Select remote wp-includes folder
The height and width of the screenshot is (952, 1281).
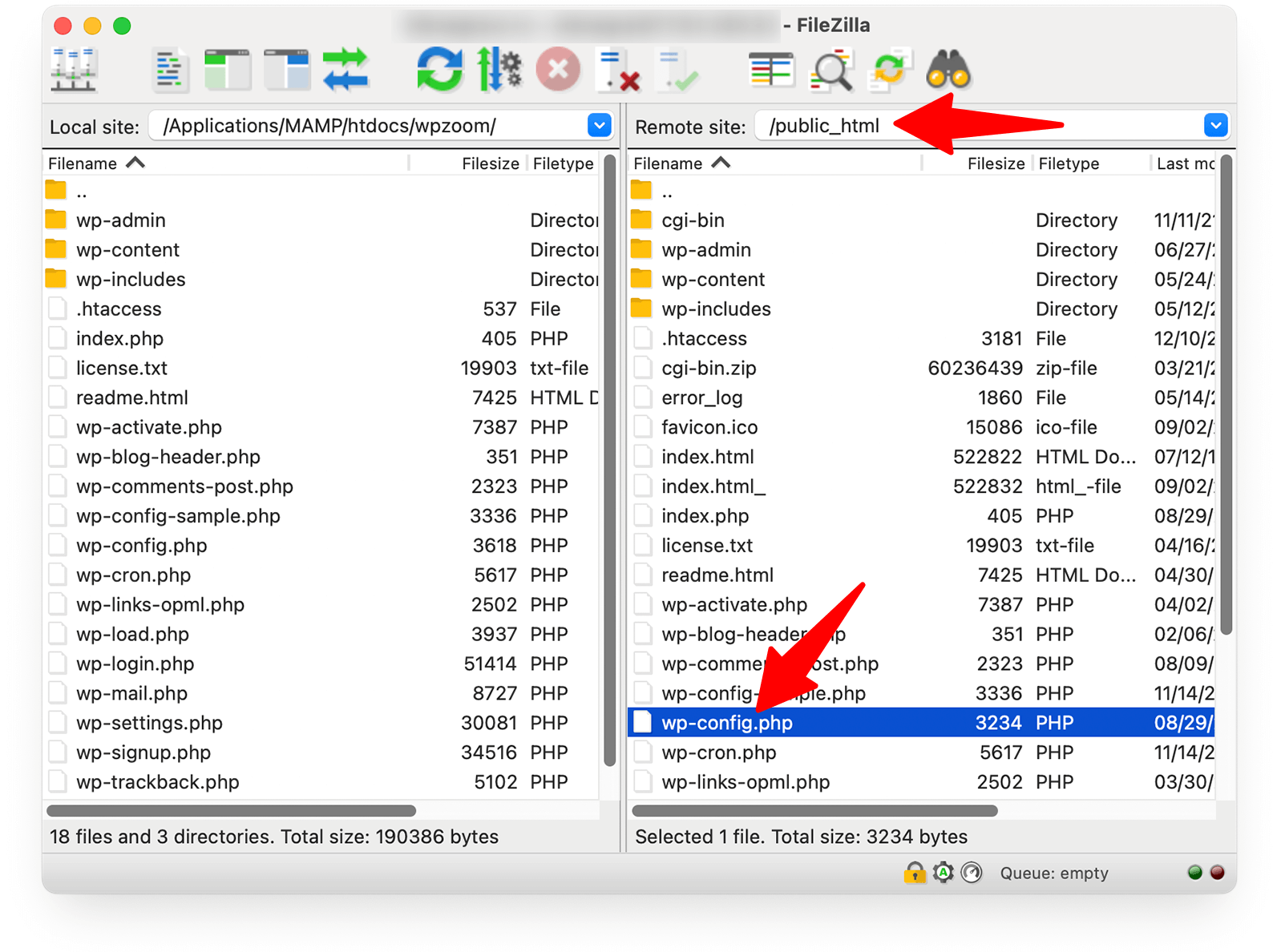(x=922, y=309)
